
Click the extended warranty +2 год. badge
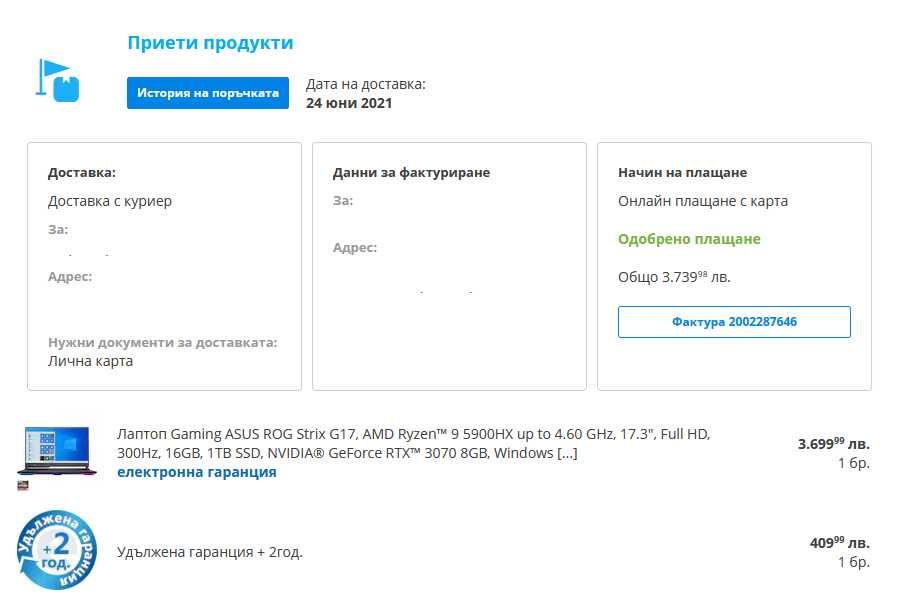click(x=57, y=550)
